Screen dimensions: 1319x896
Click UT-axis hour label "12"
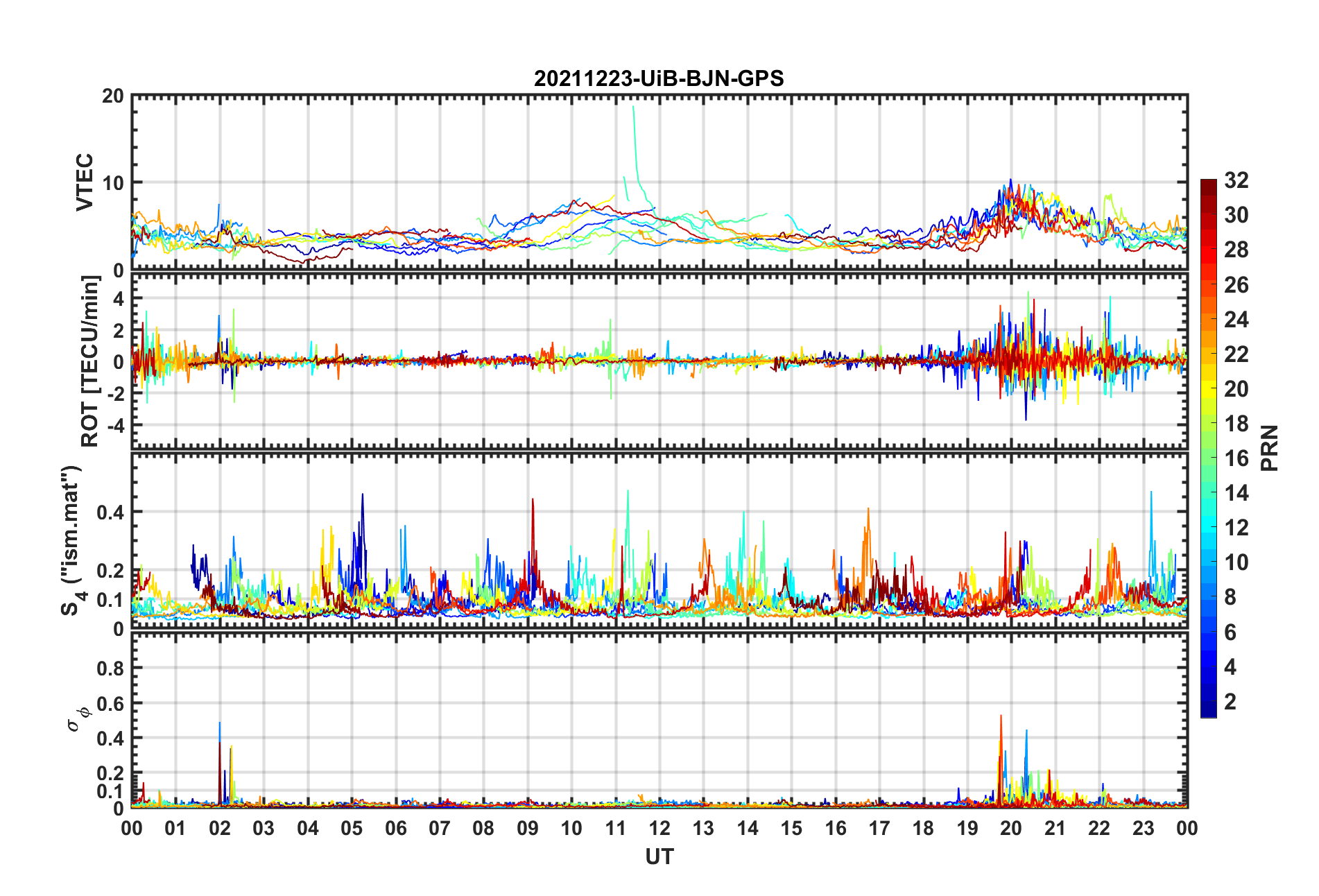tap(659, 829)
